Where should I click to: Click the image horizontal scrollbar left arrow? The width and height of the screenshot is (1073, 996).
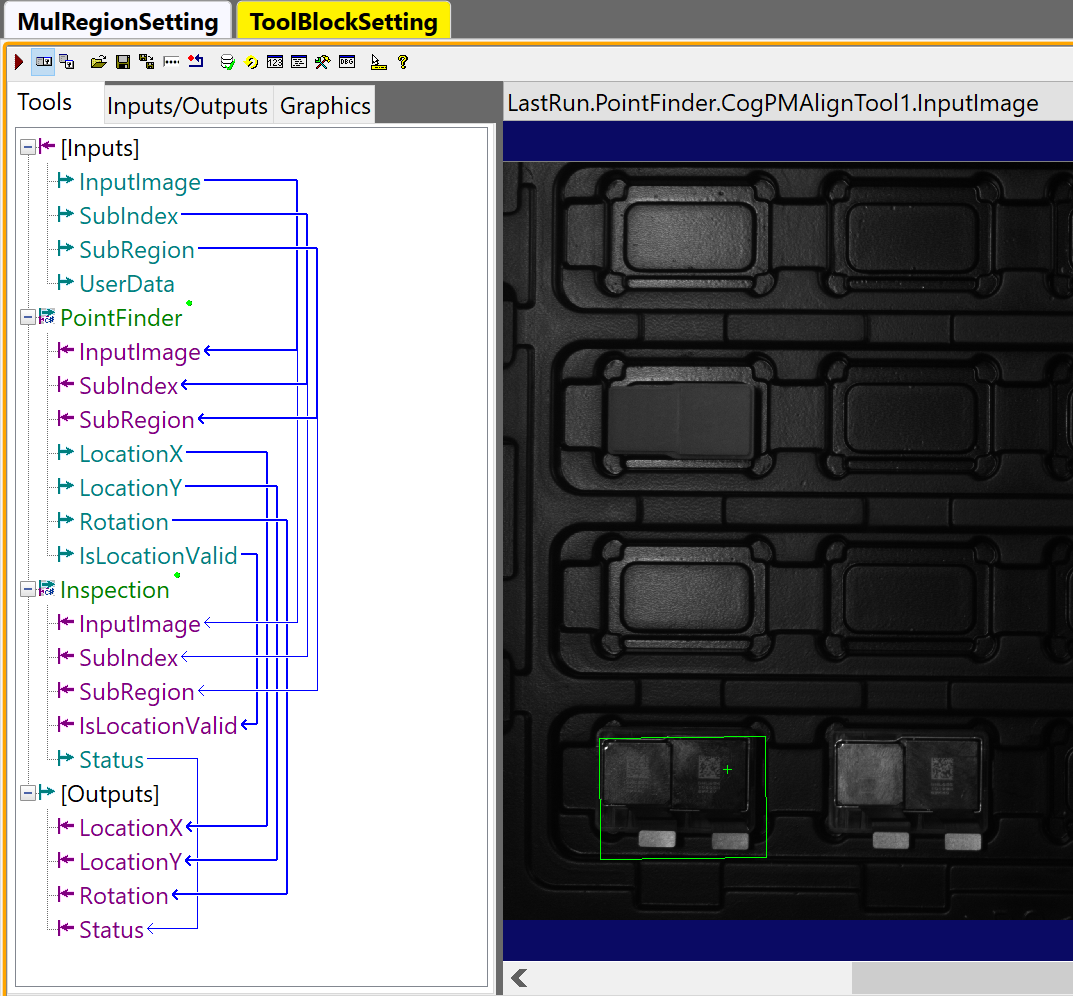point(519,978)
